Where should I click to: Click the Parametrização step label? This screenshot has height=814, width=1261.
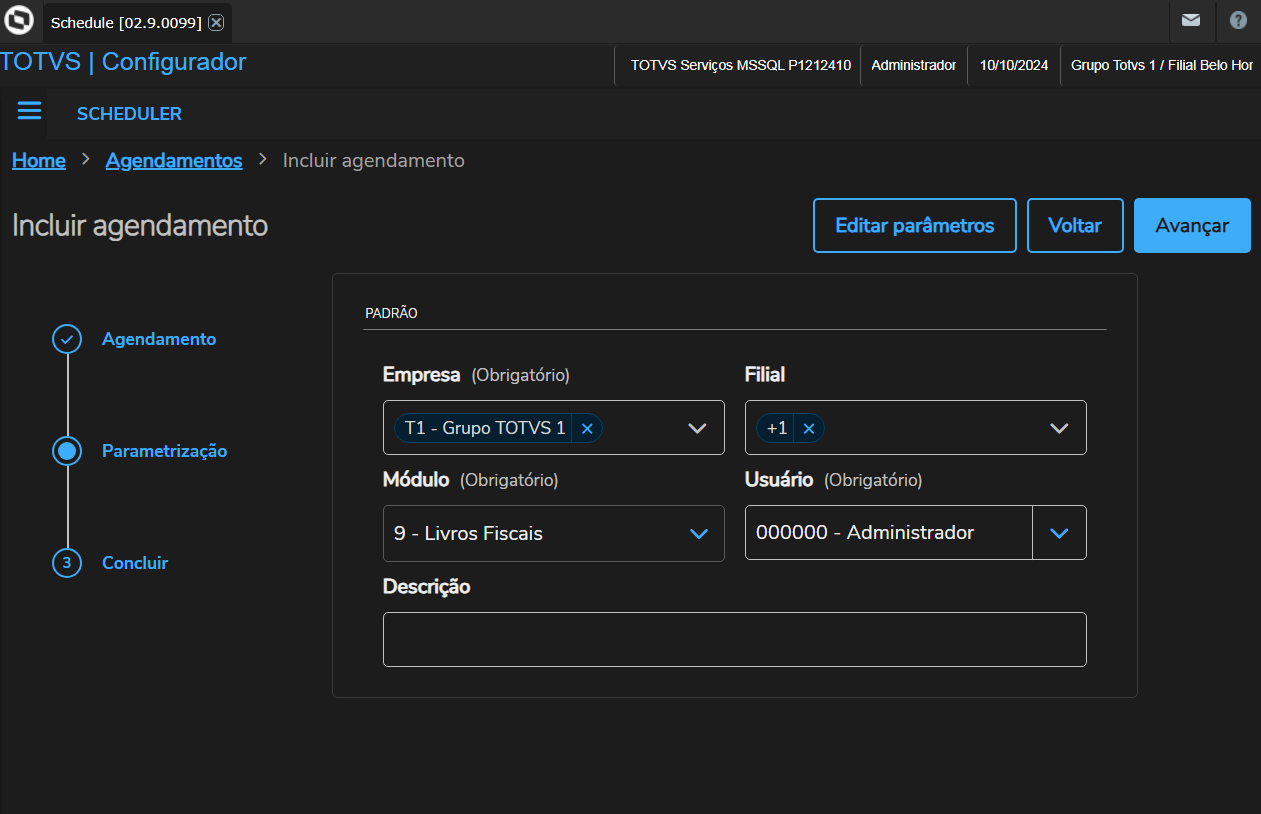(x=165, y=451)
